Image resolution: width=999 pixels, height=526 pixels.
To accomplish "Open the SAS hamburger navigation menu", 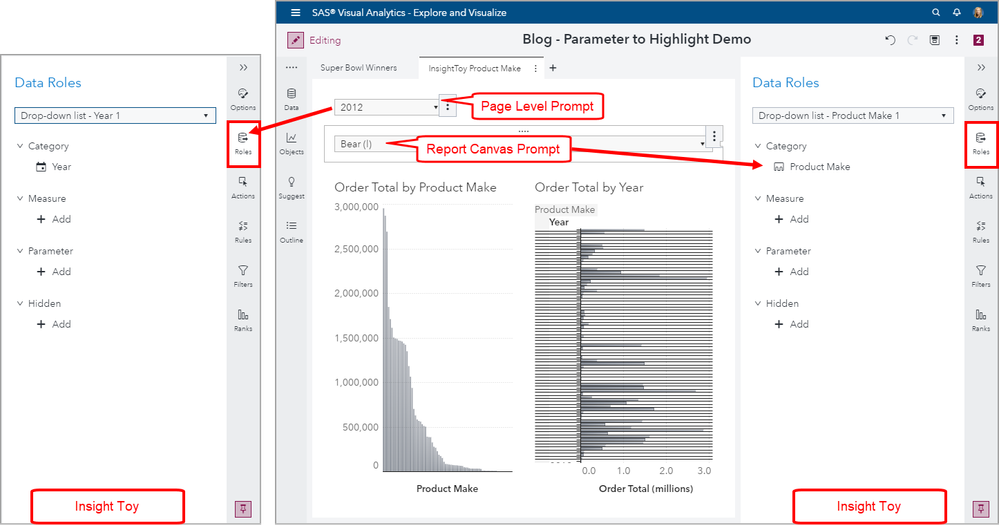I will (x=295, y=13).
